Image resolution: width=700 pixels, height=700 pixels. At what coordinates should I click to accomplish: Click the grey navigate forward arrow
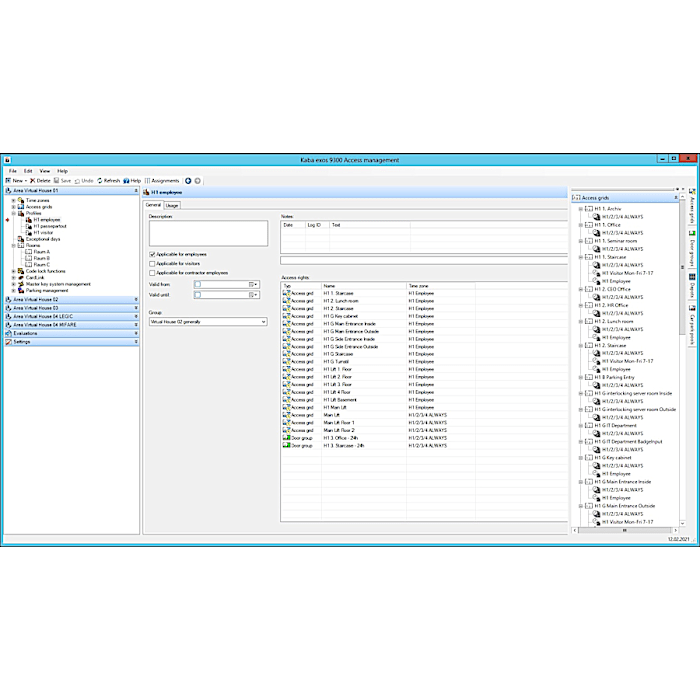click(x=198, y=181)
